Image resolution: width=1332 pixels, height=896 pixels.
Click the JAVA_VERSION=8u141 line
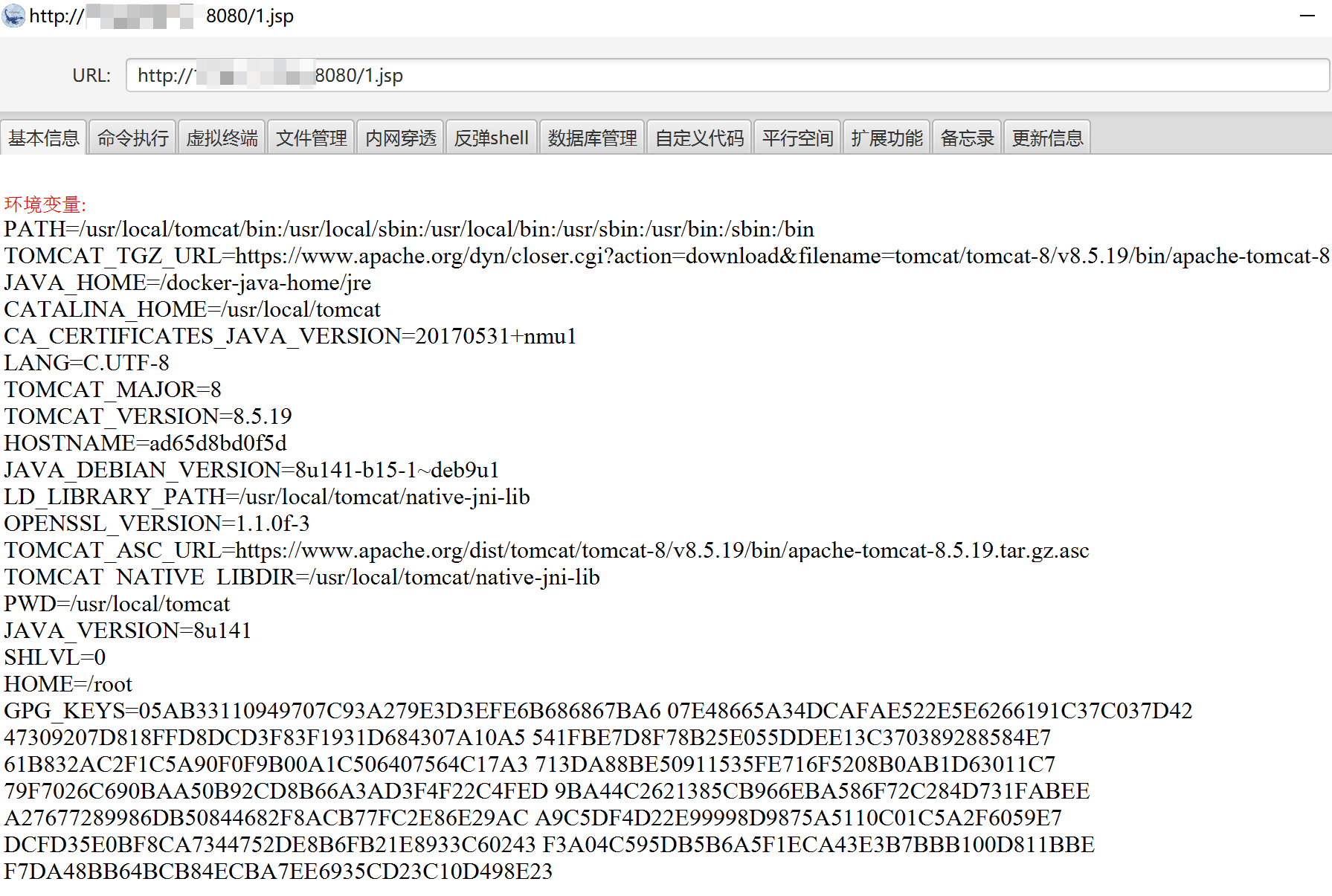click(127, 631)
